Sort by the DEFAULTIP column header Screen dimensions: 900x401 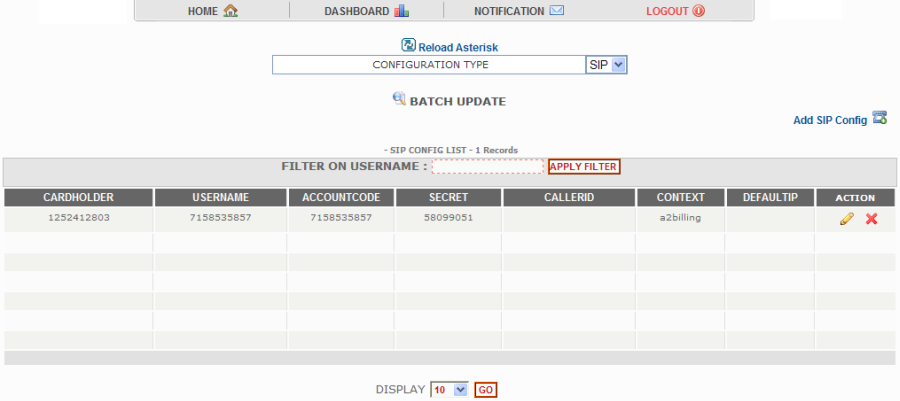click(x=770, y=197)
